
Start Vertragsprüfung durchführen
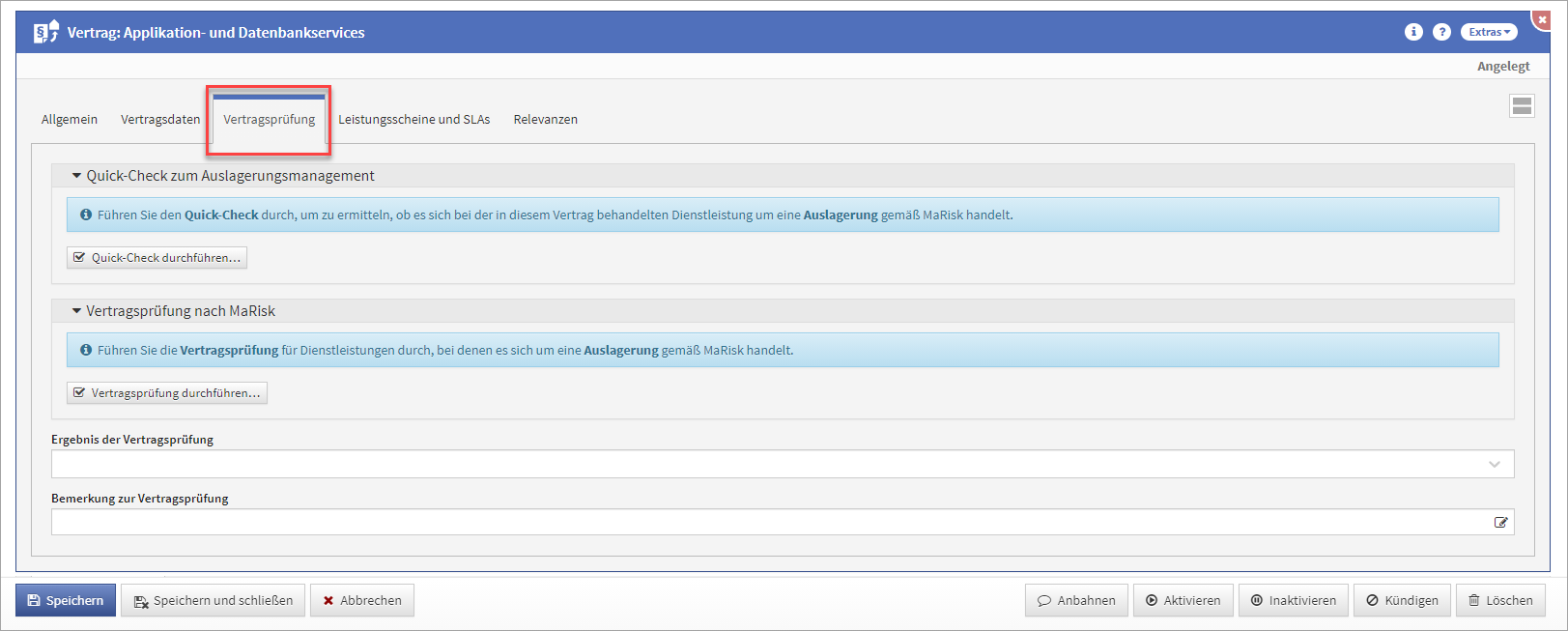coord(167,393)
